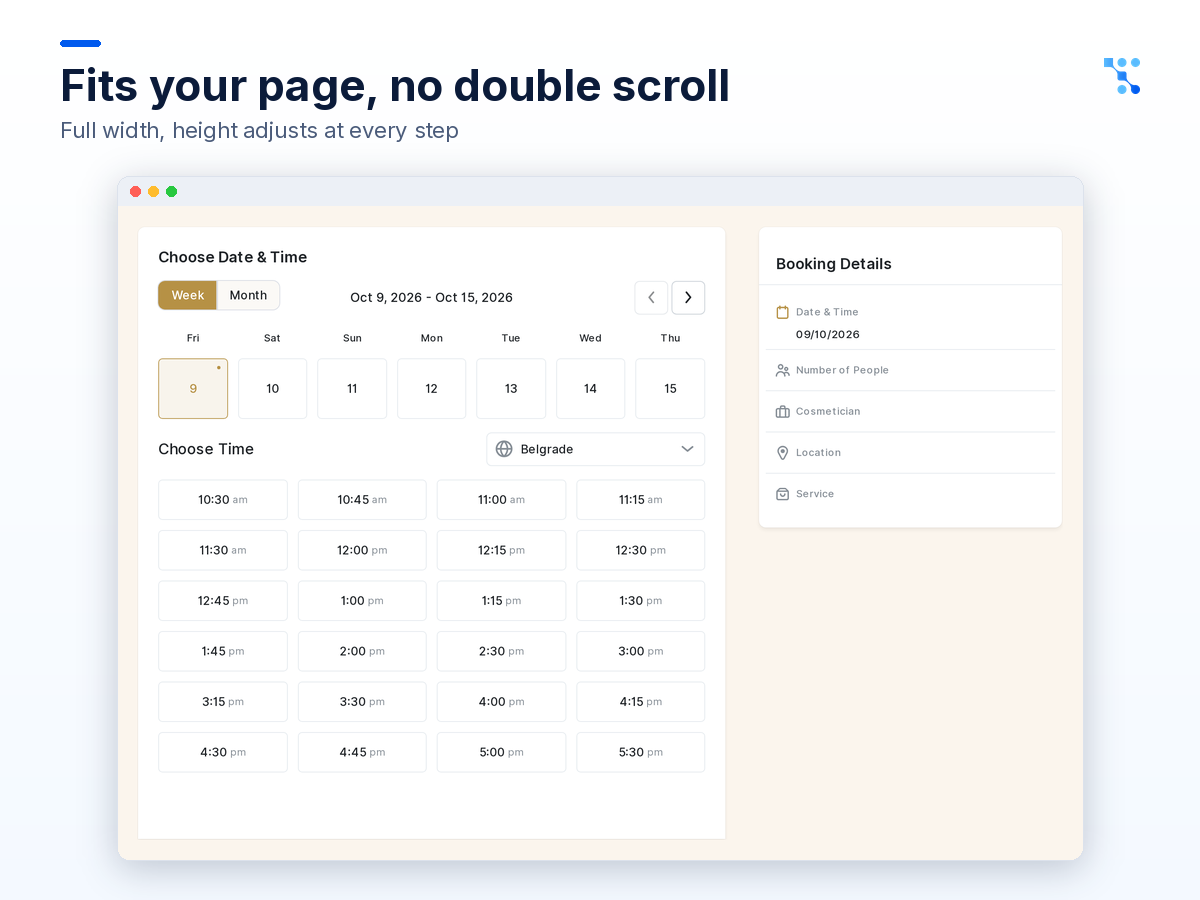The height and width of the screenshot is (900, 1200).
Task: Book the 1:15 pm time slot
Action: (501, 601)
